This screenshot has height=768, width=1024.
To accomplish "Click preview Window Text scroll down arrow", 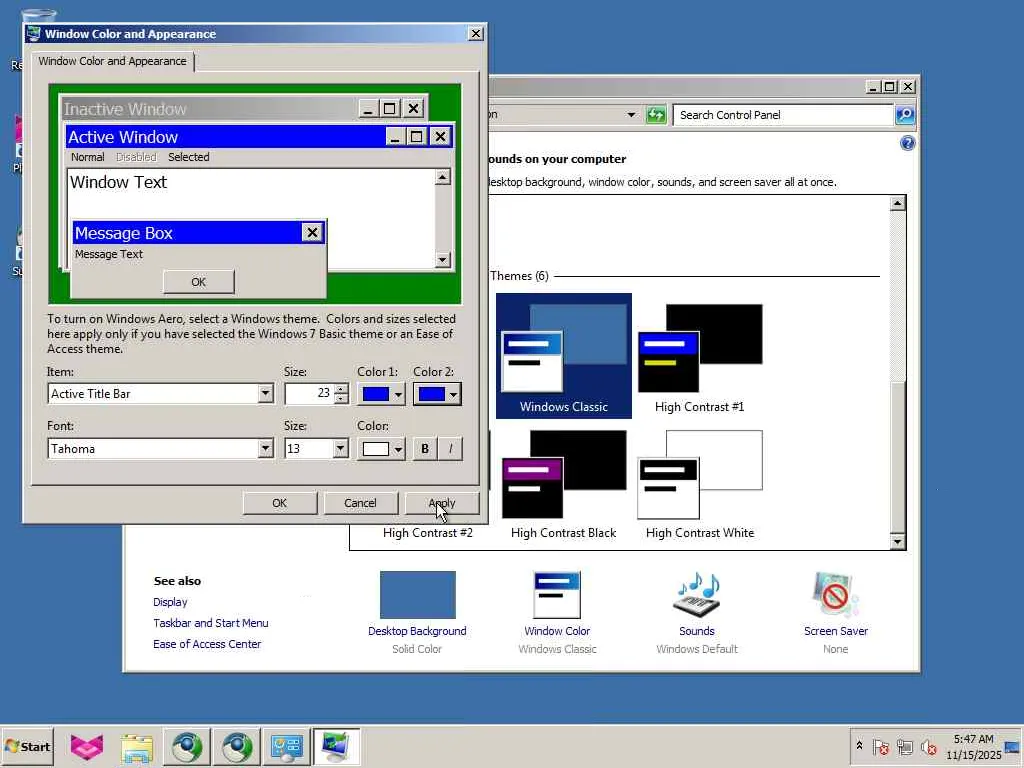I will 442,260.
